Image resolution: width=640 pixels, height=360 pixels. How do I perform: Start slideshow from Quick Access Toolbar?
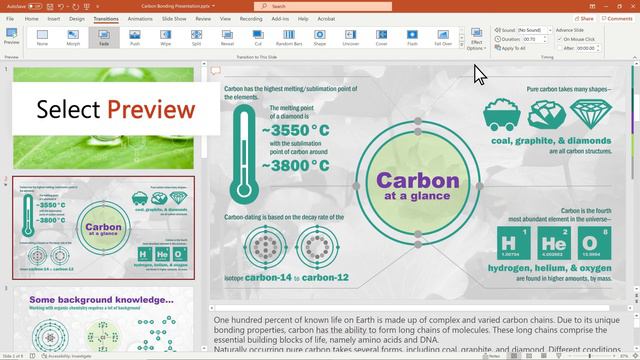click(87, 7)
